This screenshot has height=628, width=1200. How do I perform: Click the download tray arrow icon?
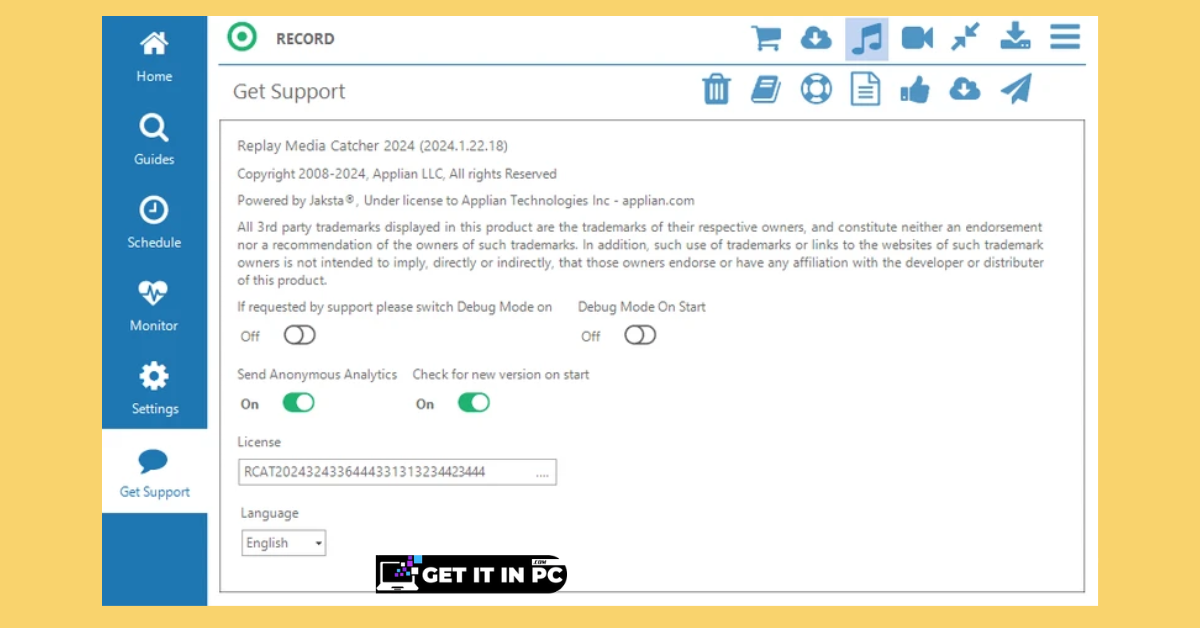point(1016,38)
